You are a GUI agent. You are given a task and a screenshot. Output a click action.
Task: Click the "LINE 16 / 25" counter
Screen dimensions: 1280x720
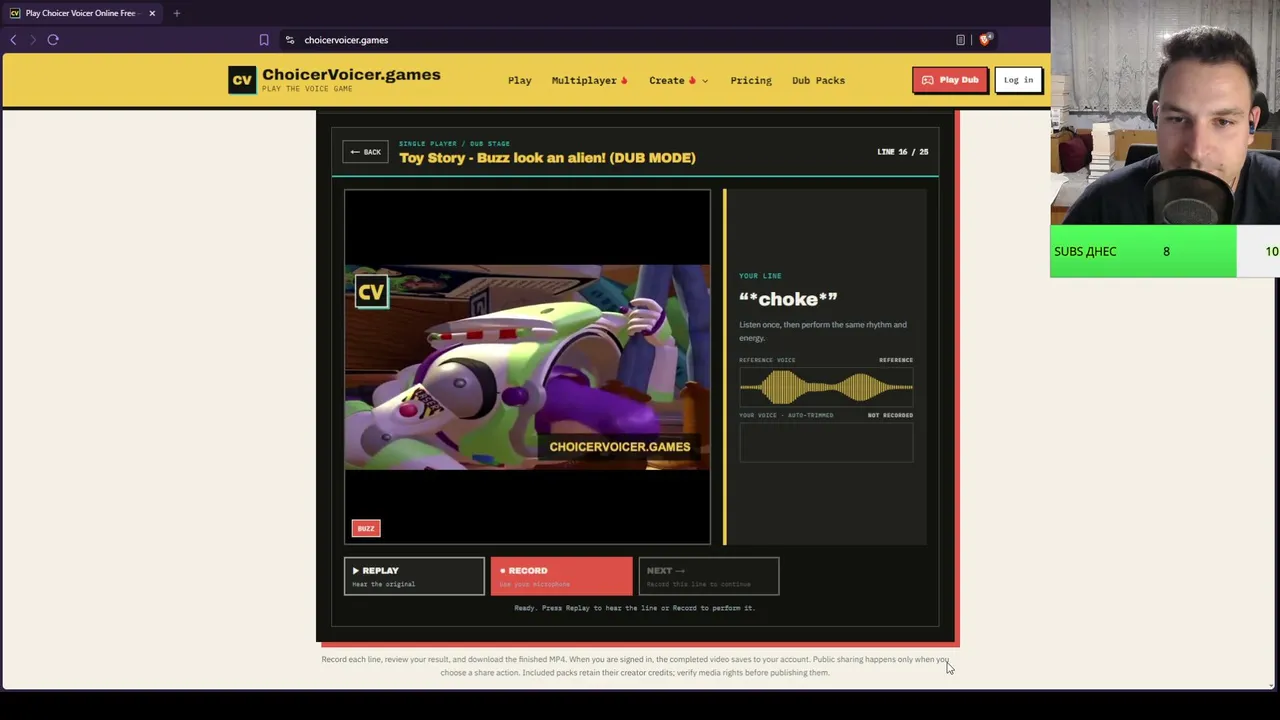coord(902,152)
